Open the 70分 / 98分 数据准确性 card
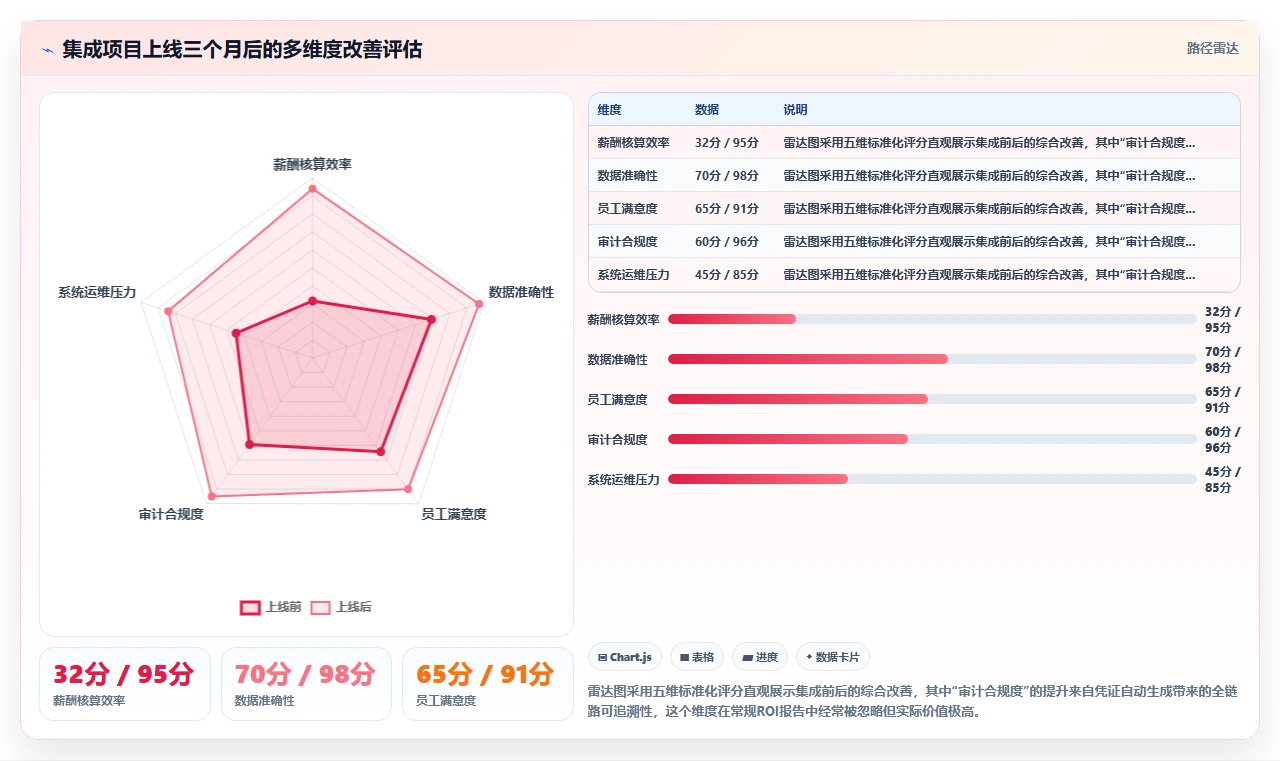 click(306, 684)
